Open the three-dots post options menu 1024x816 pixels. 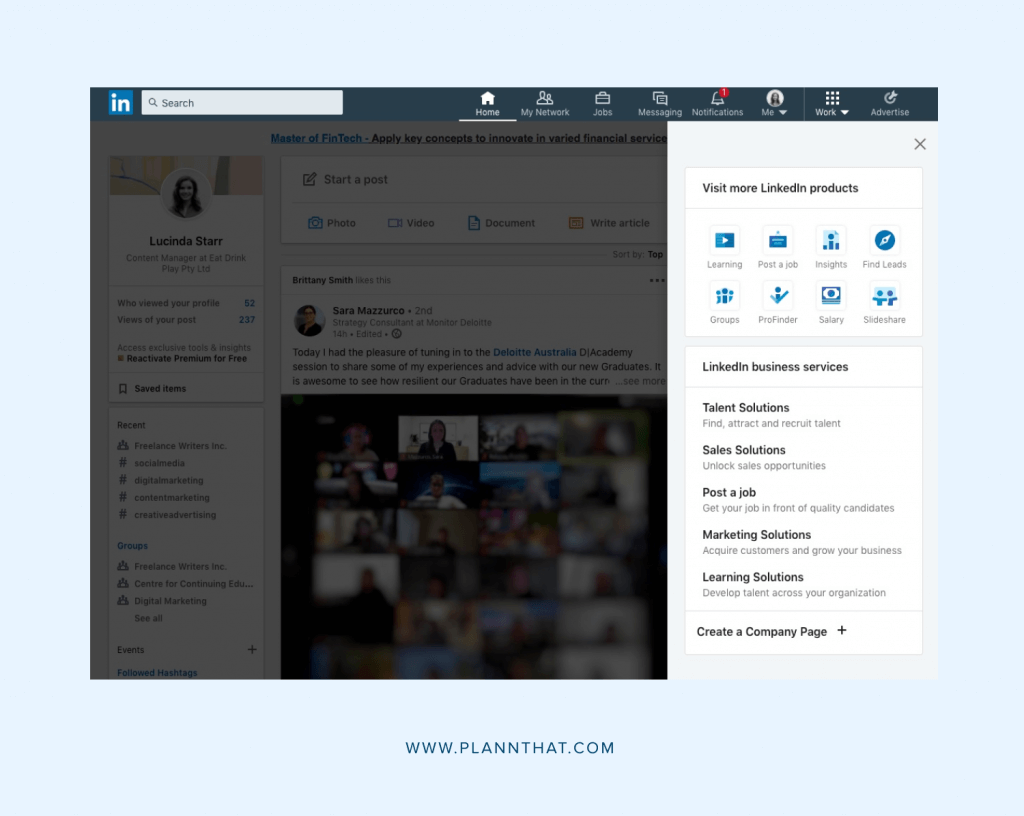(656, 281)
